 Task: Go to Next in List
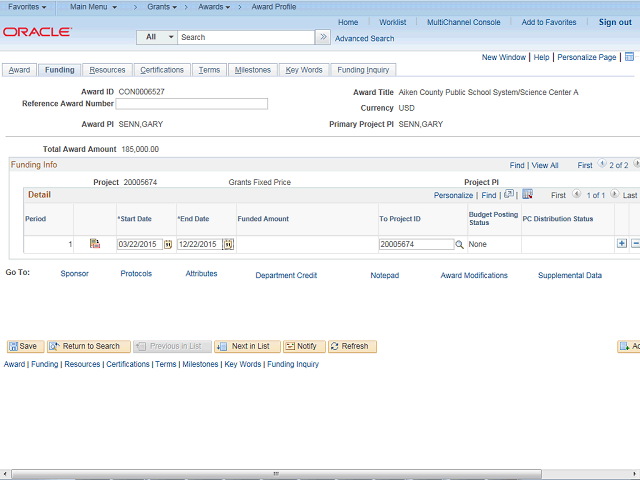247,347
